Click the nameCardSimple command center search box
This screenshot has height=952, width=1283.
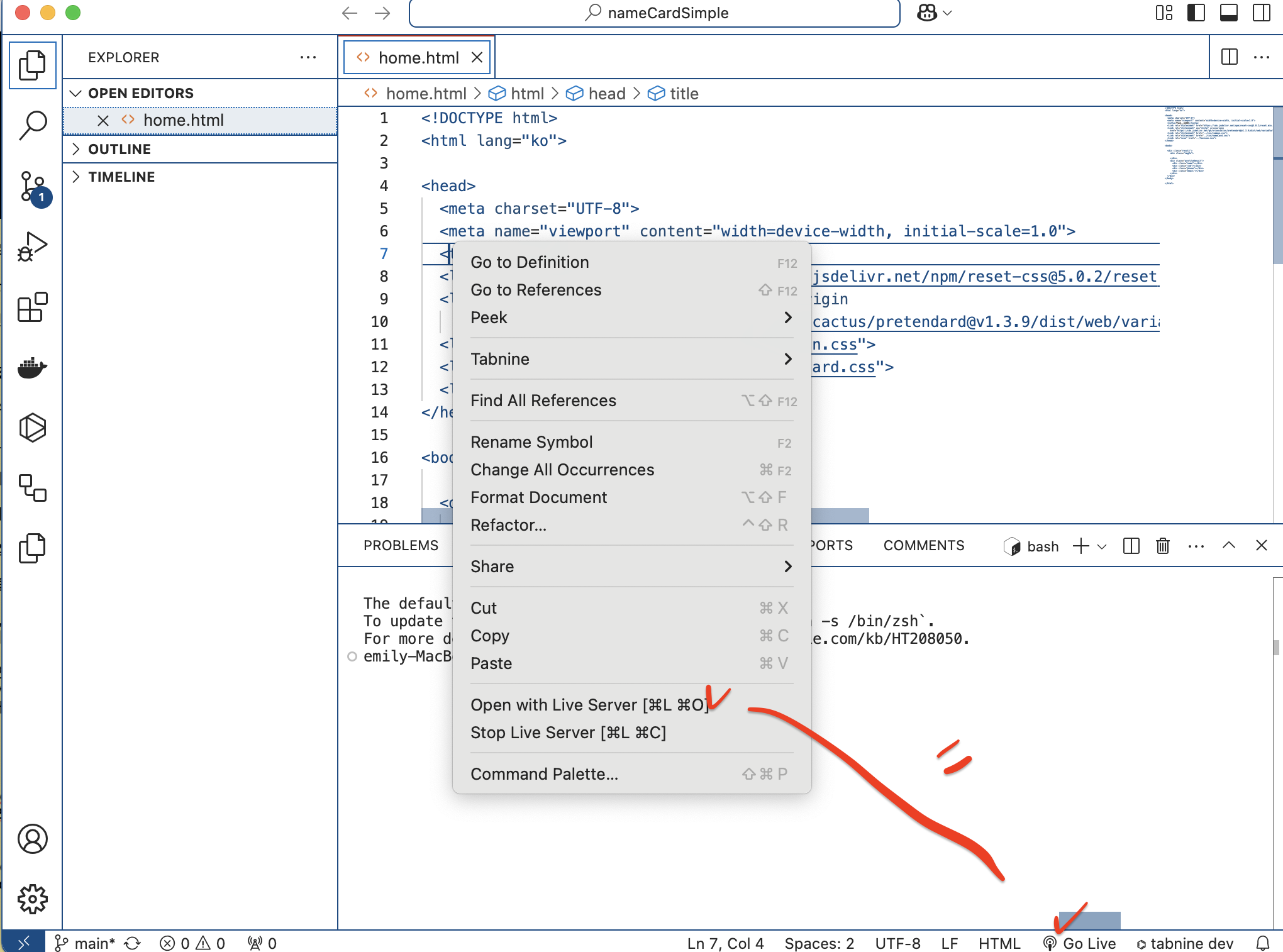(654, 13)
